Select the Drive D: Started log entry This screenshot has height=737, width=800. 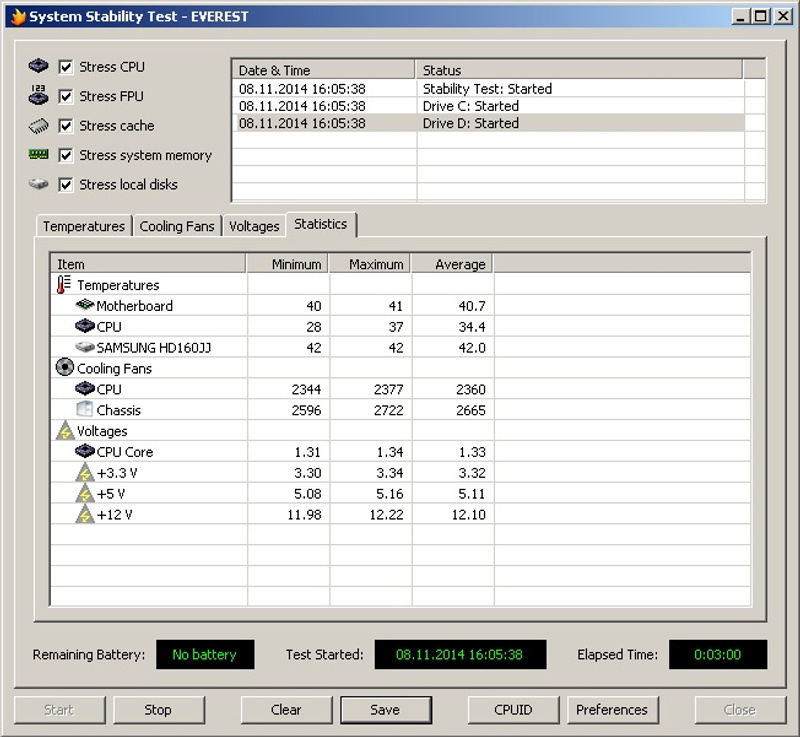coord(470,124)
